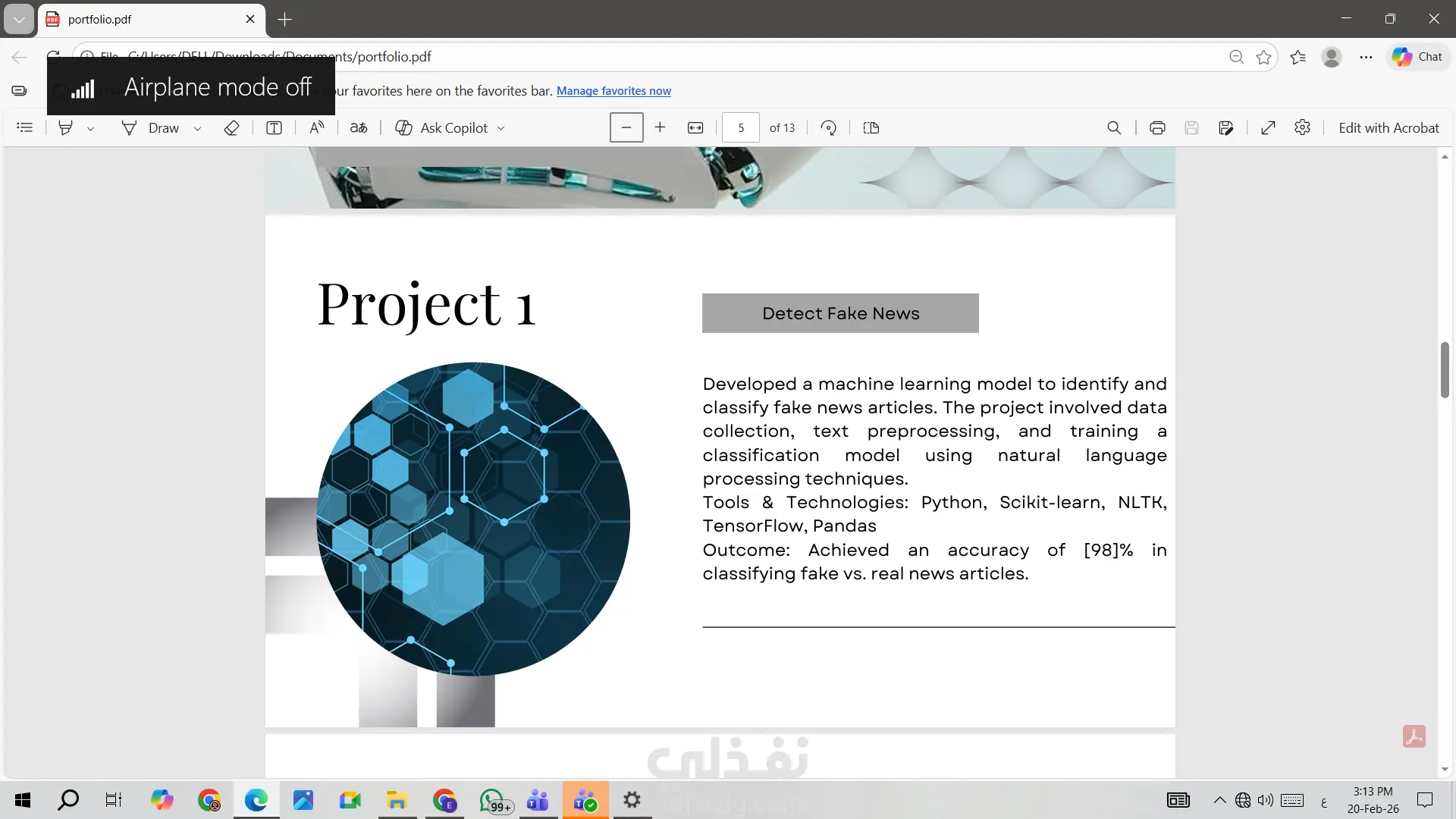Click the Translate icon in PDF toolbar

[359, 127]
